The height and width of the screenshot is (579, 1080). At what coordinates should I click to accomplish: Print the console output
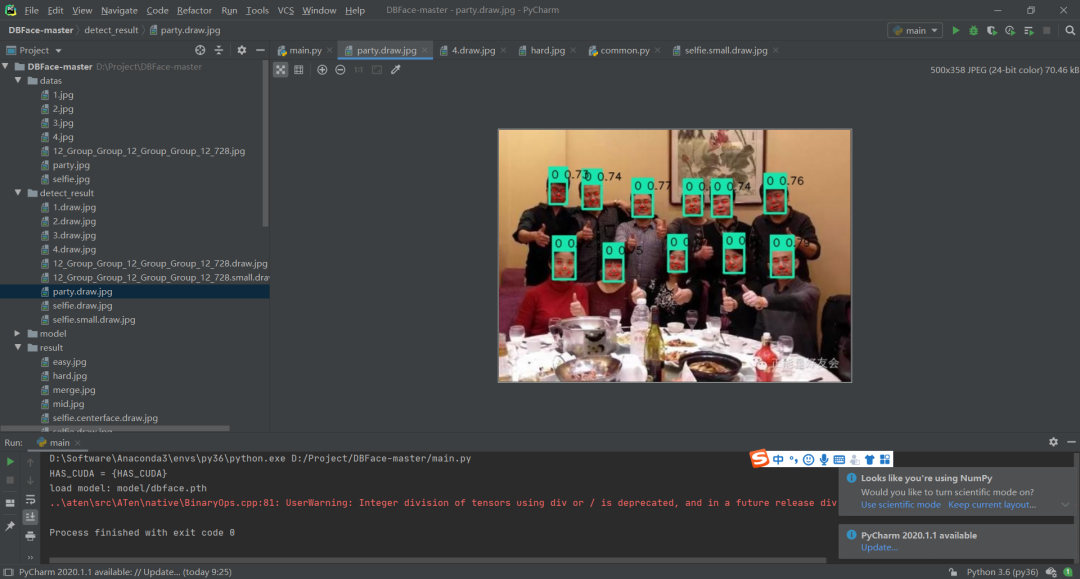30,536
